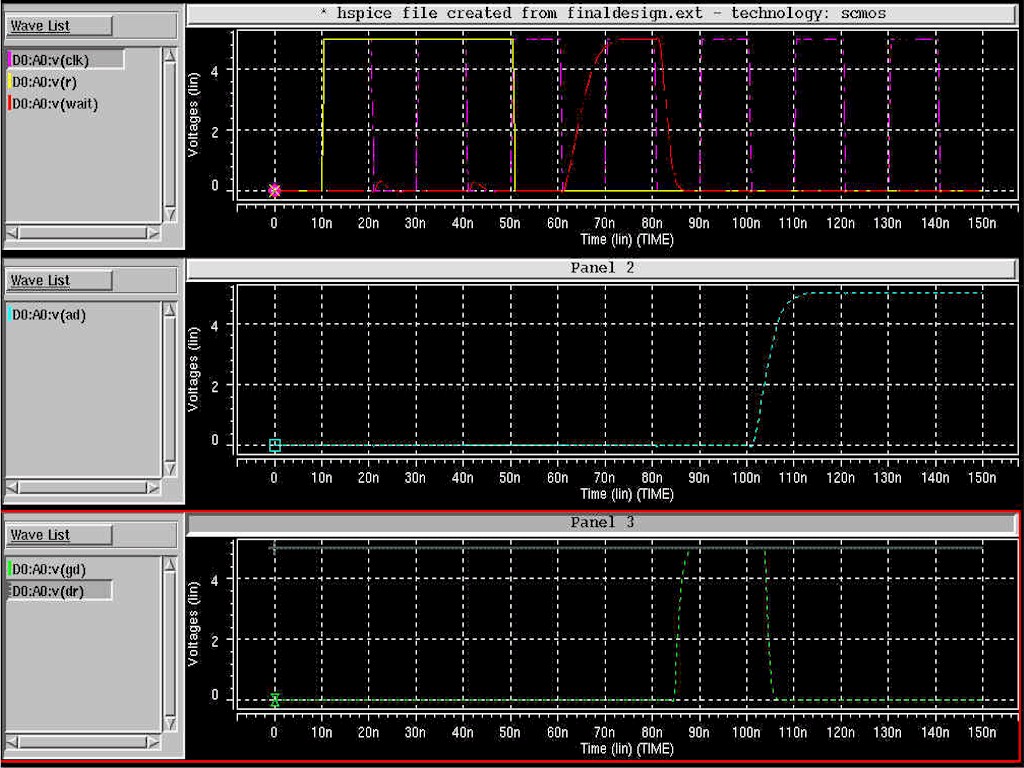Screen dimensions: 1024x768
Task: Click the green hourglass marker at time 0 in Panel 3
Action: click(275, 700)
